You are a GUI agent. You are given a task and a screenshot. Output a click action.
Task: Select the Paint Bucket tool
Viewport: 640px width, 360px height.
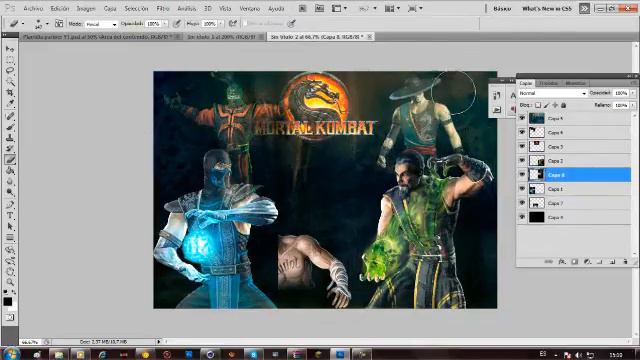tap(10, 171)
